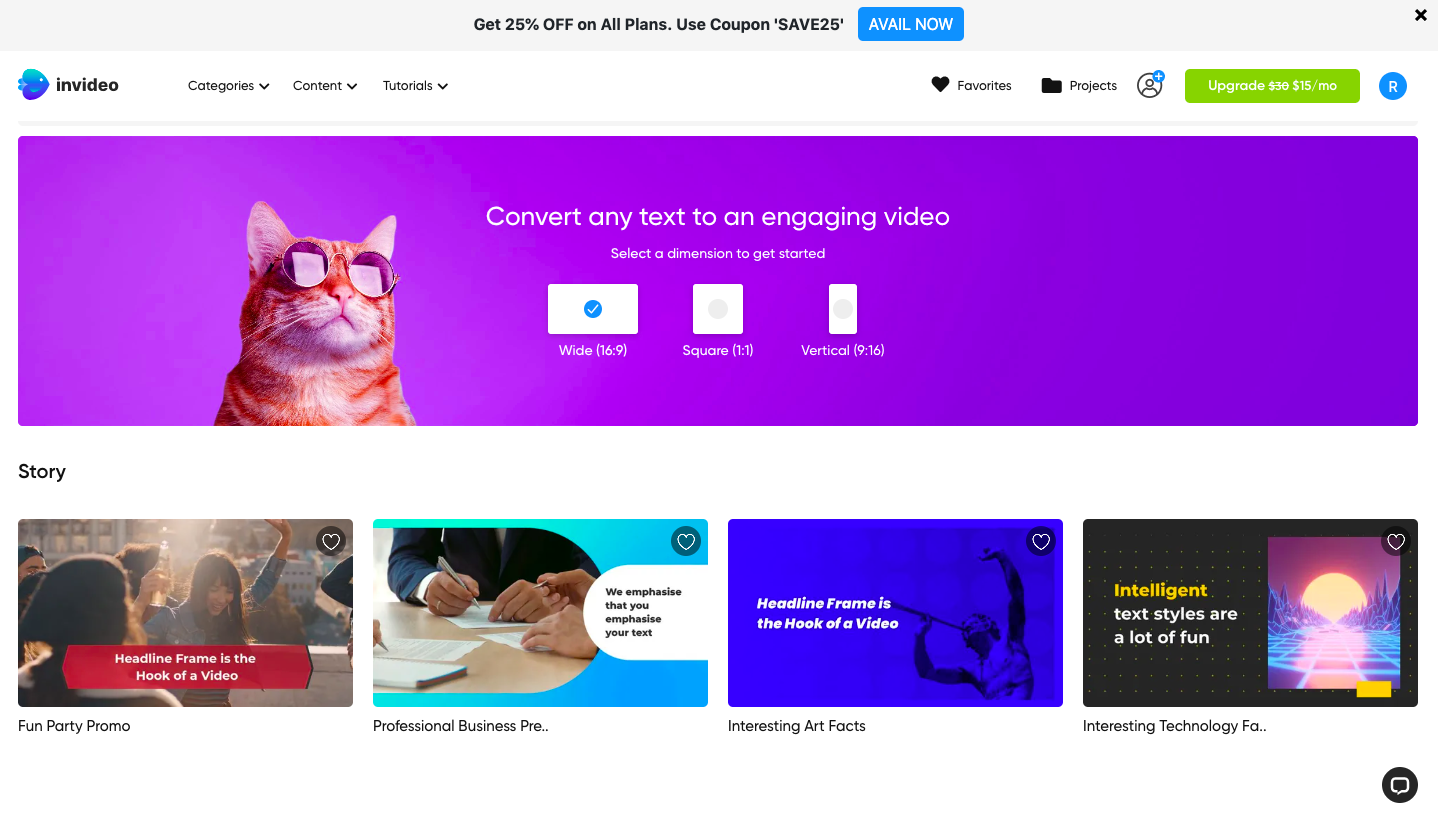This screenshot has width=1438, height=818.
Task: Favorite the Fun Party Promo template
Action: pyautogui.click(x=331, y=541)
